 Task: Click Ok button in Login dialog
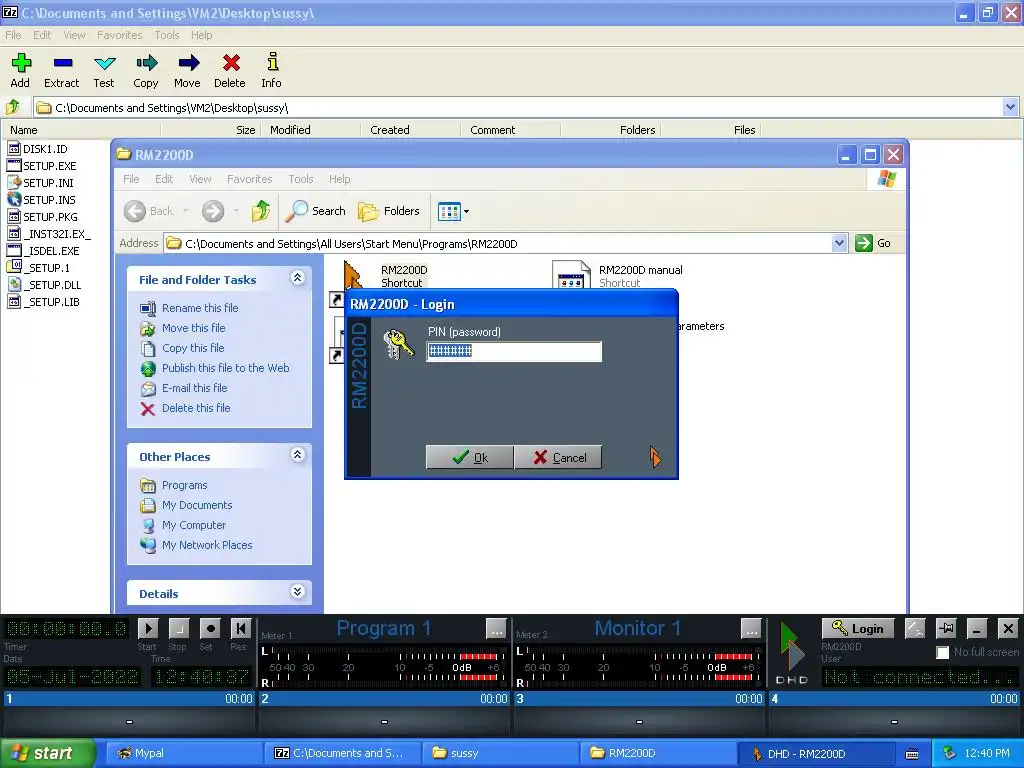point(470,457)
